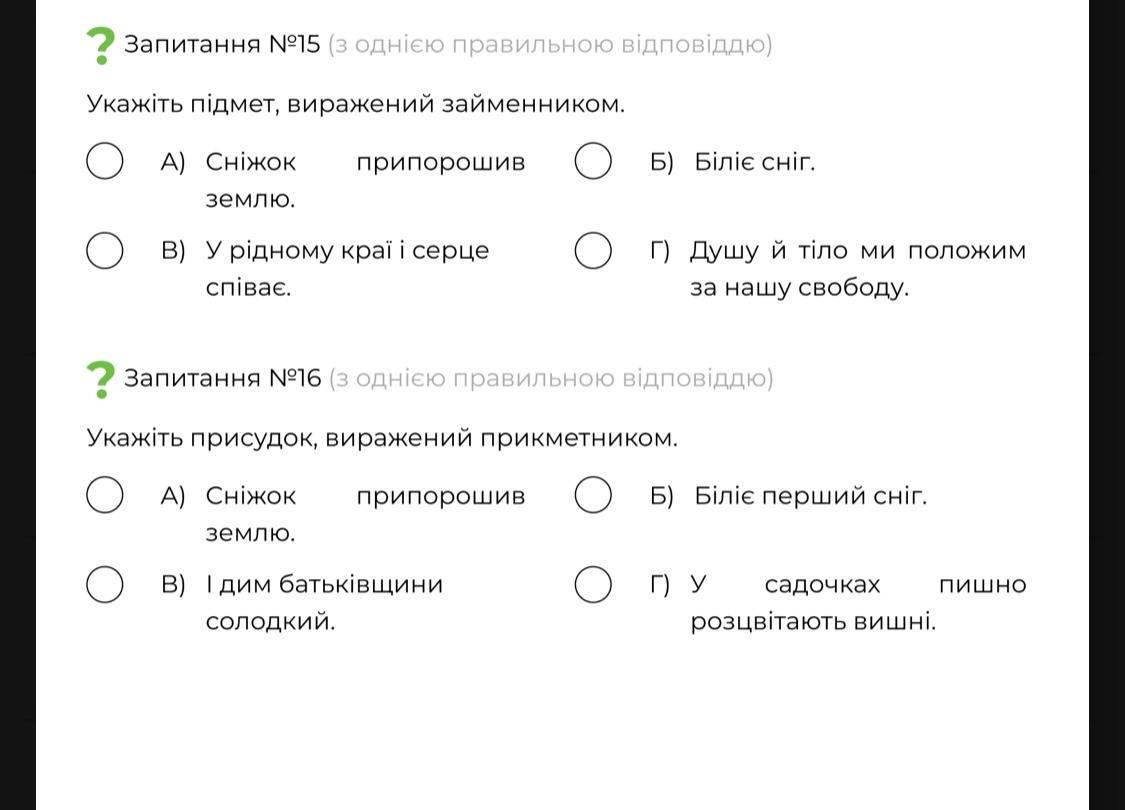This screenshot has height=810, width=1125.
Task: Select radio button for 'Біліє сніг.'
Action: click(x=593, y=162)
